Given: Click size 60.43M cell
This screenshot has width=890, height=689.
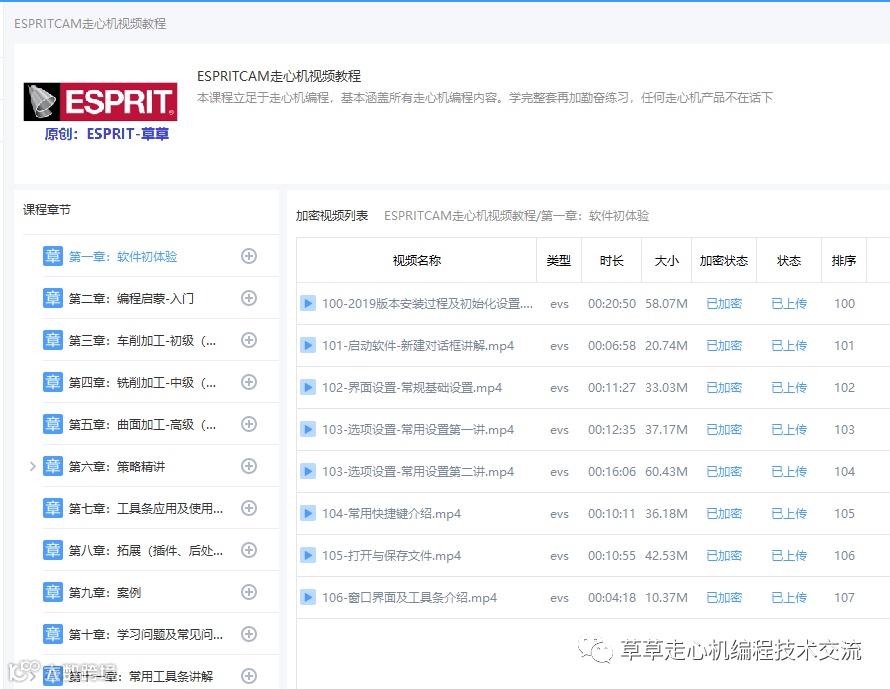Looking at the screenshot, I should tap(666, 472).
